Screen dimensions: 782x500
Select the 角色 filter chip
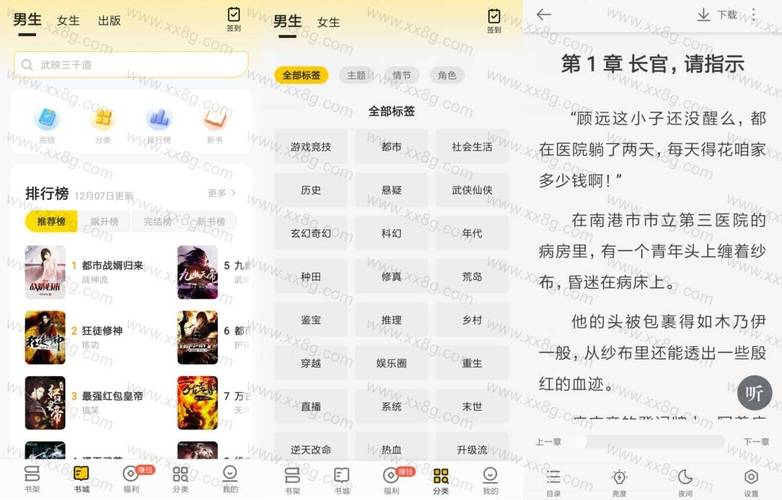[x=446, y=75]
